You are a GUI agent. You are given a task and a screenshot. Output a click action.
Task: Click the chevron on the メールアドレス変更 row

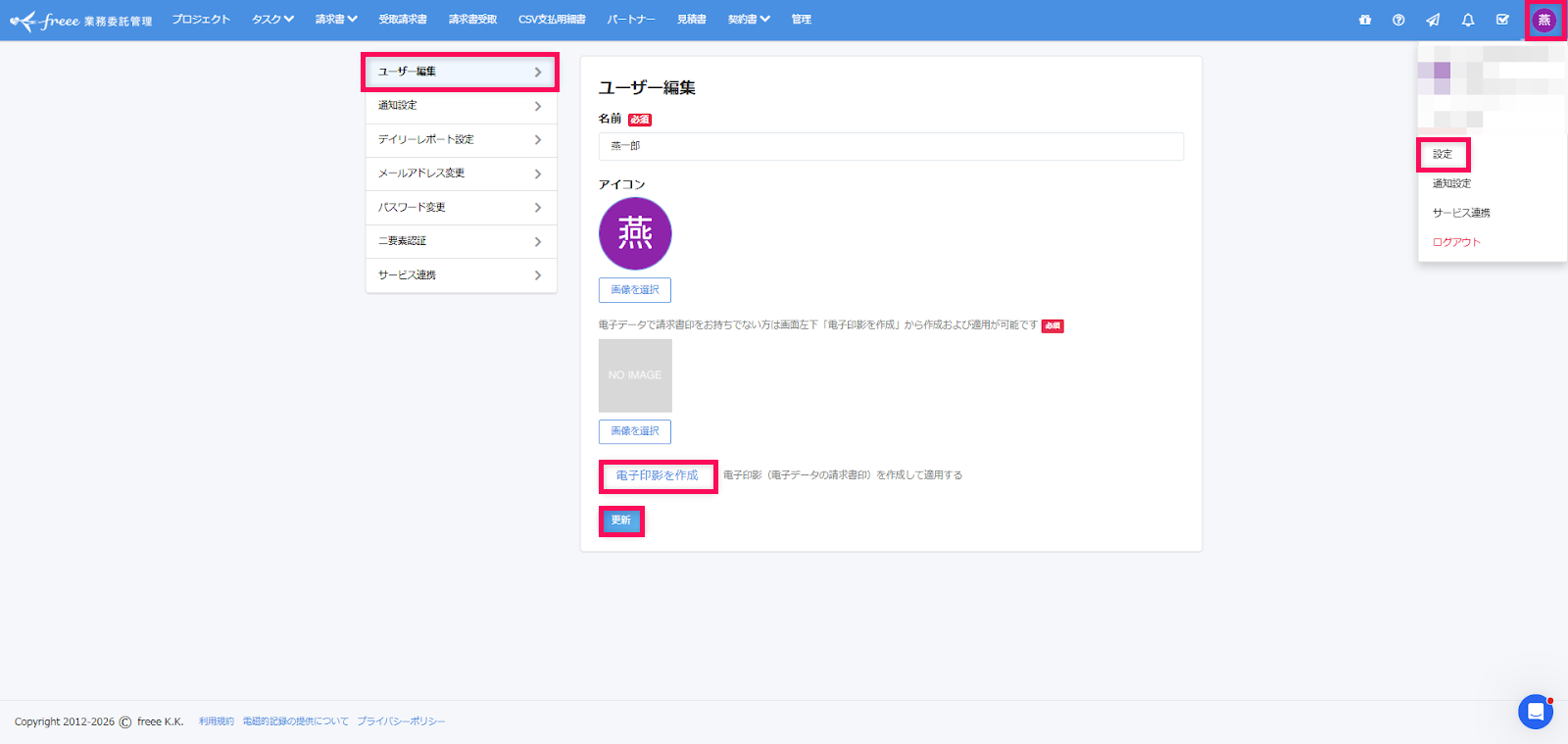pos(538,174)
